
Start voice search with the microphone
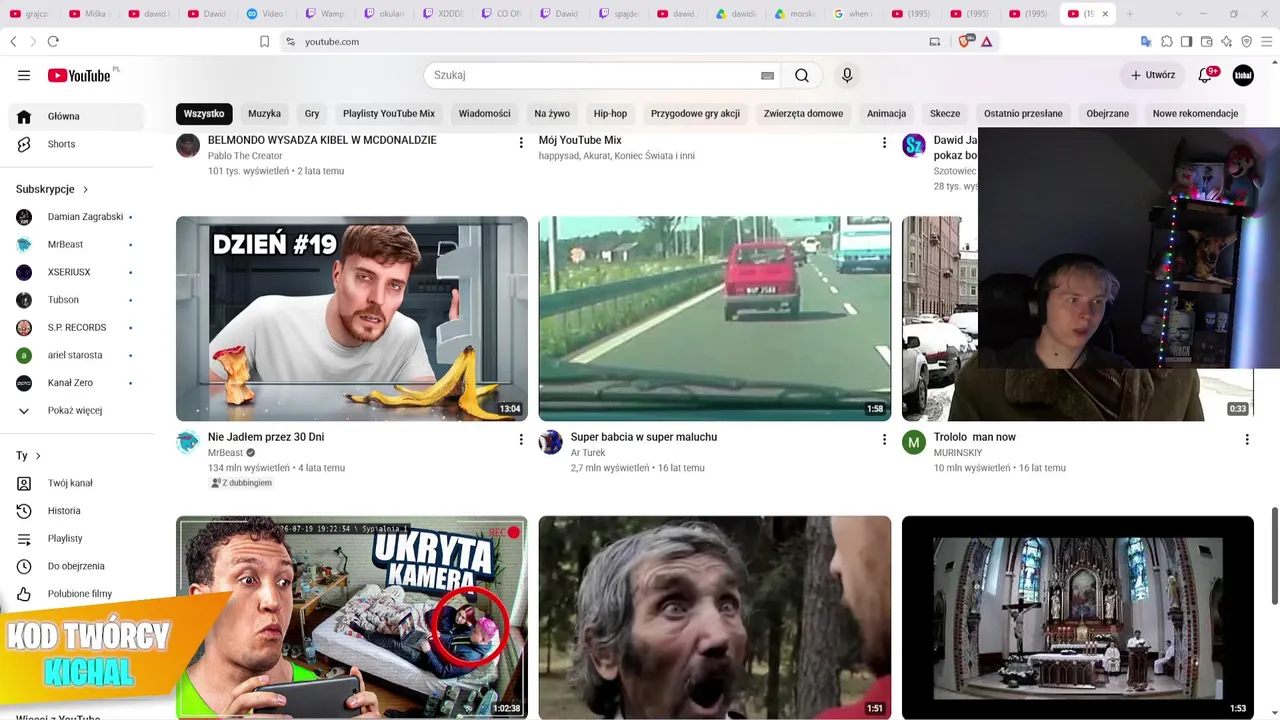[x=847, y=75]
